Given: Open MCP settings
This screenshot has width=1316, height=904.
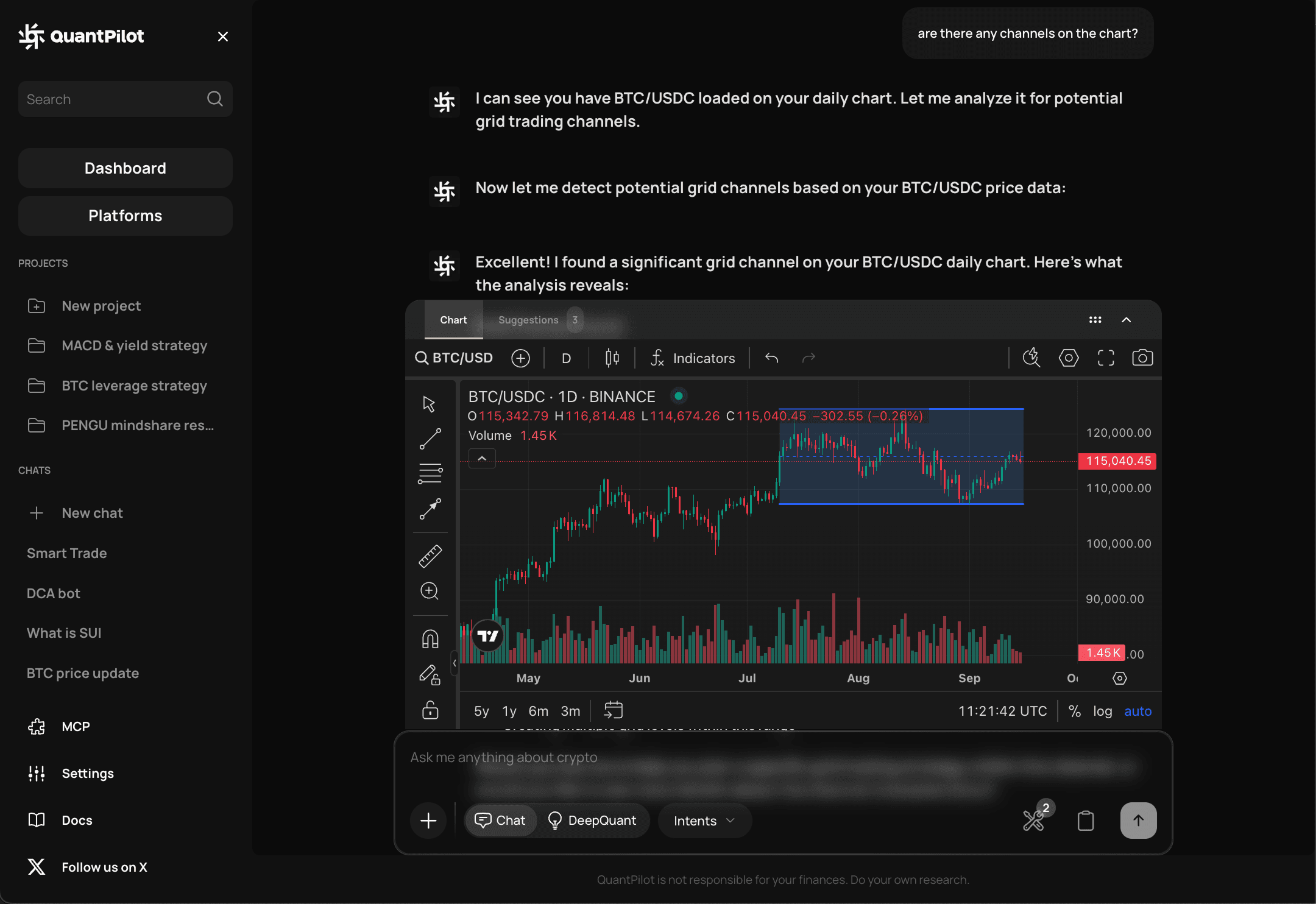Looking at the screenshot, I should pyautogui.click(x=59, y=726).
